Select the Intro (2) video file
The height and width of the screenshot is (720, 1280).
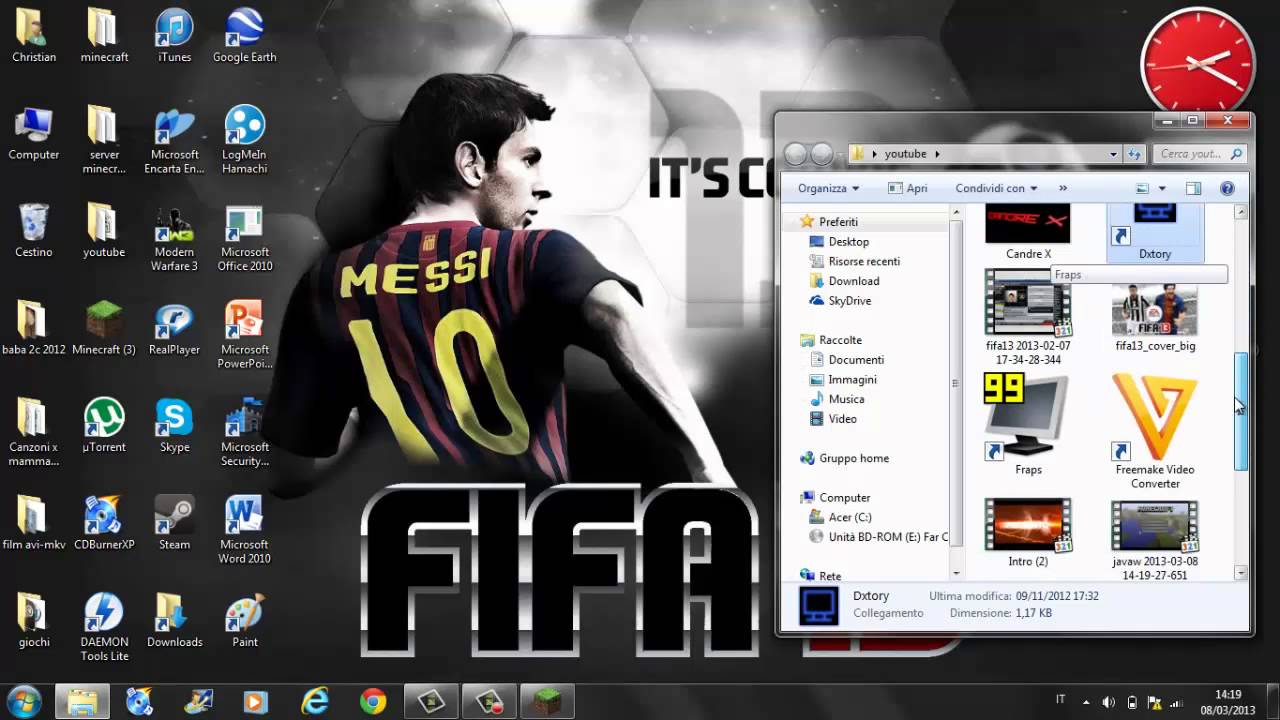coord(1028,532)
